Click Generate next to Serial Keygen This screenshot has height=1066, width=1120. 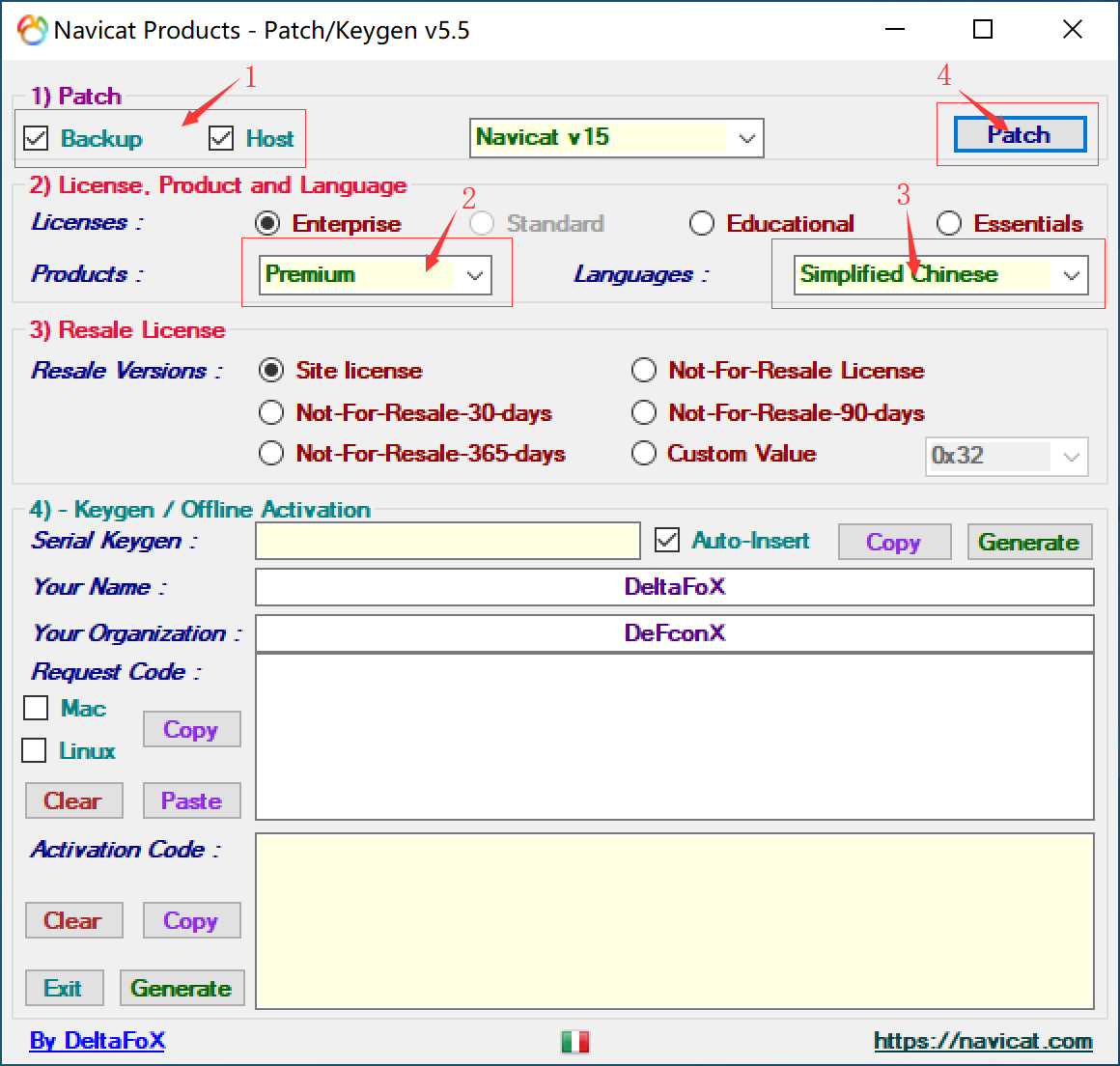[1029, 542]
